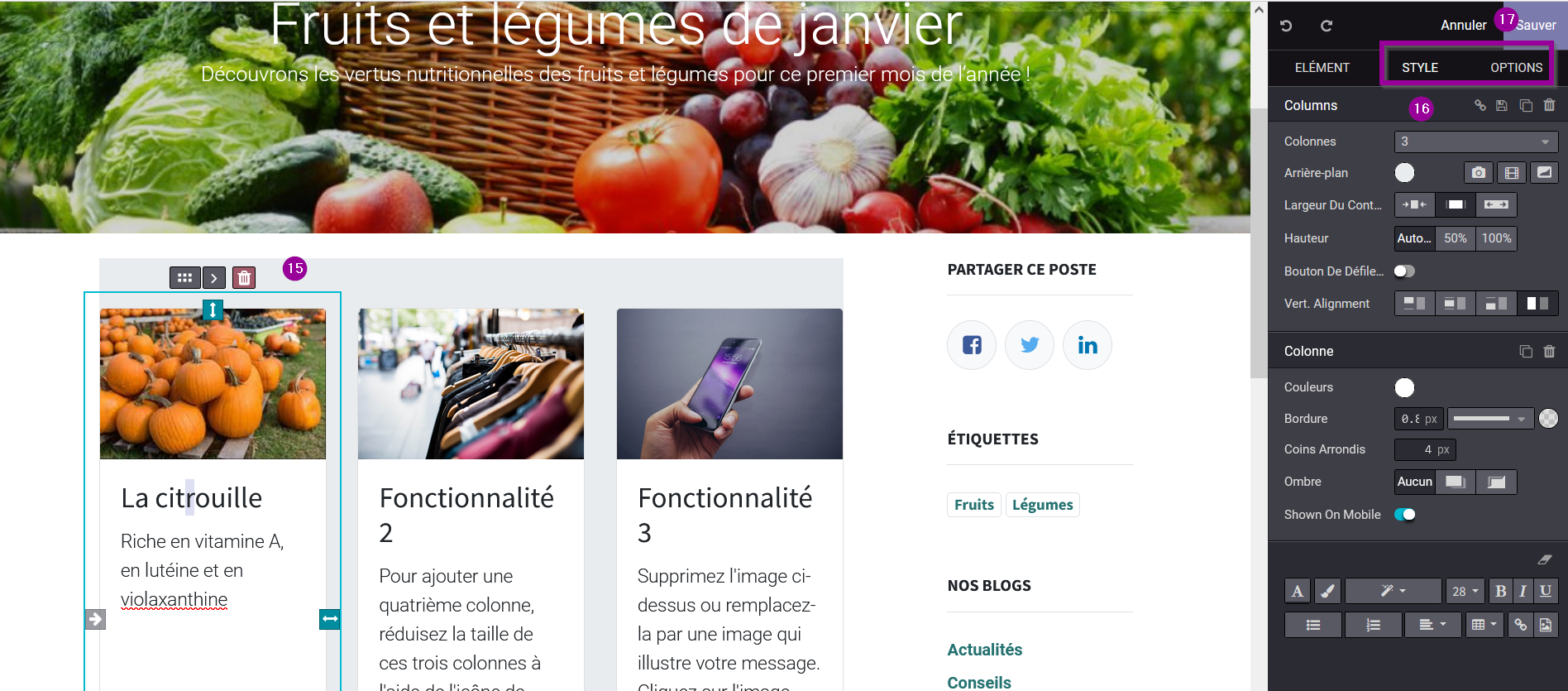Click the undo arrow icon
1568x691 pixels.
(1286, 26)
